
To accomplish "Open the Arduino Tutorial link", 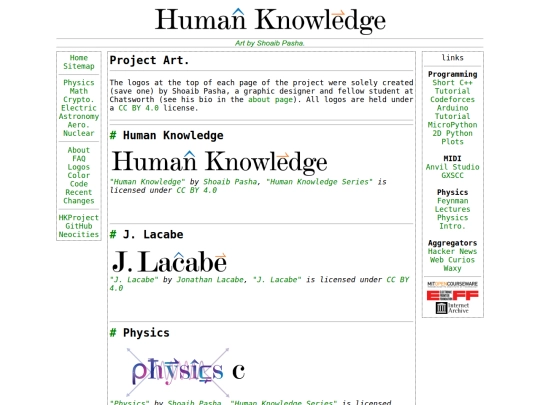I will point(452,112).
